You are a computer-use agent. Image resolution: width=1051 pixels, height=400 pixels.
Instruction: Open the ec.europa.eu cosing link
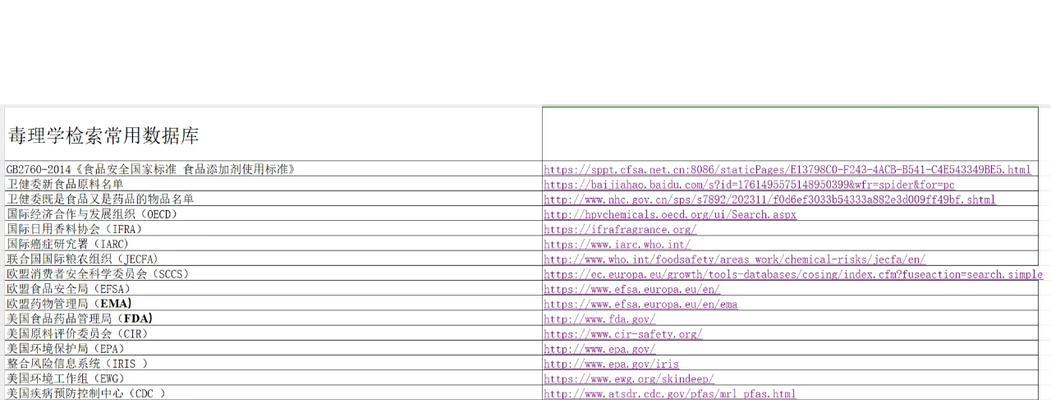click(x=793, y=275)
